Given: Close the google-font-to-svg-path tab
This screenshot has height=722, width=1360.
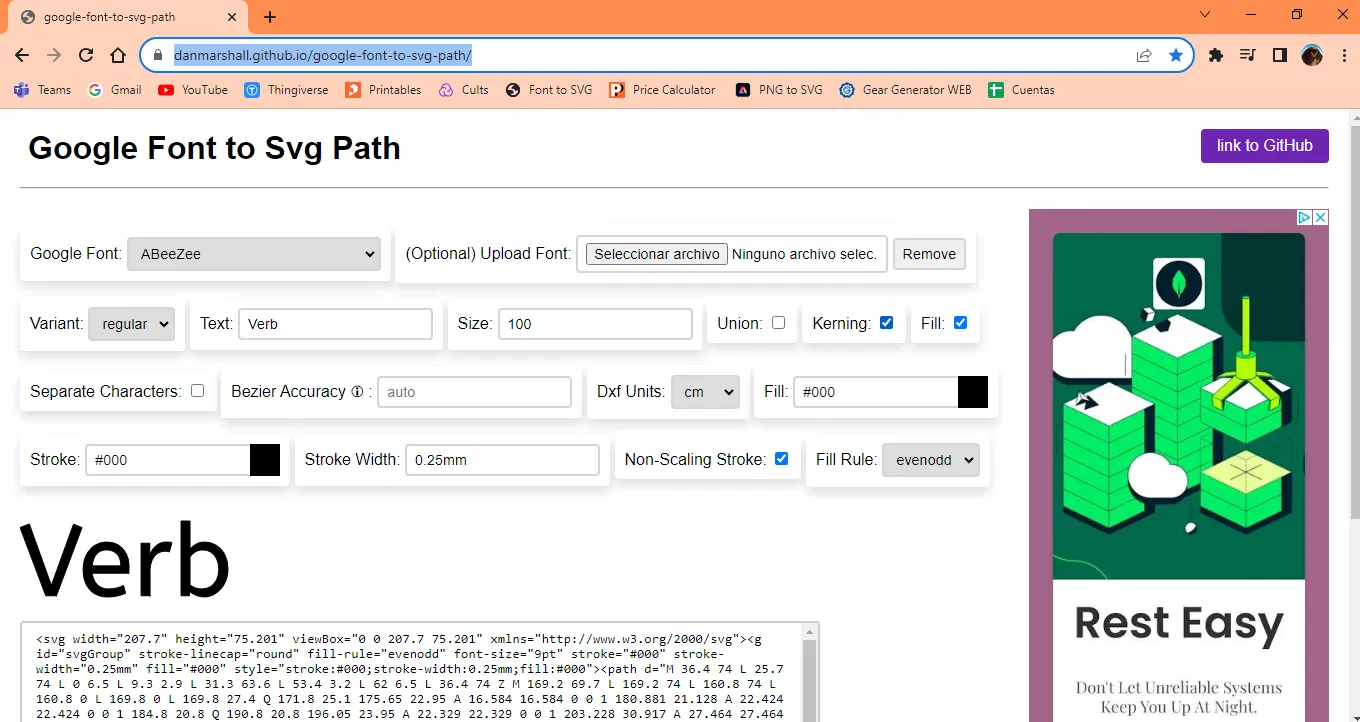Looking at the screenshot, I should tap(232, 17).
